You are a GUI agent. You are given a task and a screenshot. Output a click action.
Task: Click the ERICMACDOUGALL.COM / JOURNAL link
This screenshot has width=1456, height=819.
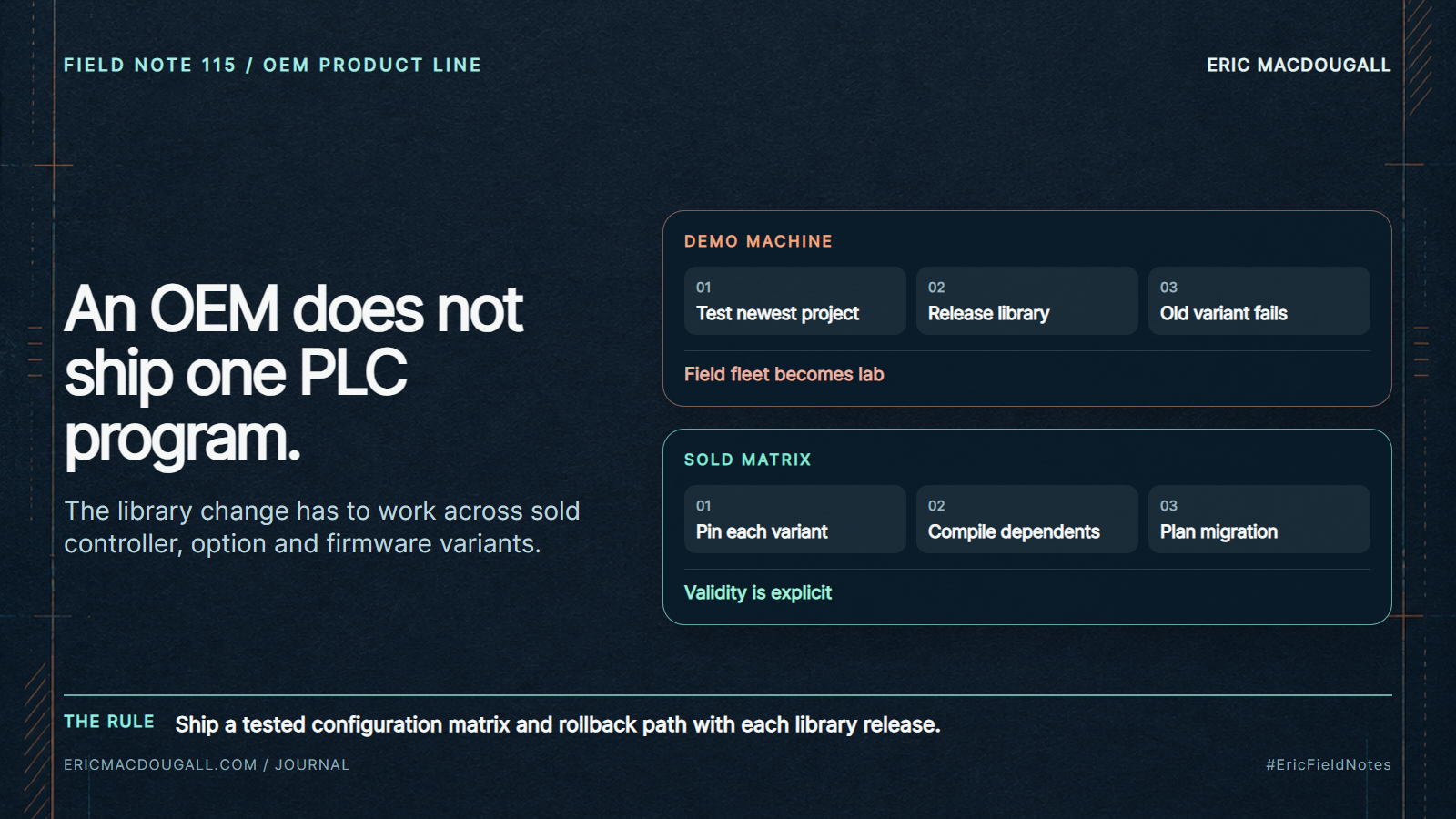[207, 764]
